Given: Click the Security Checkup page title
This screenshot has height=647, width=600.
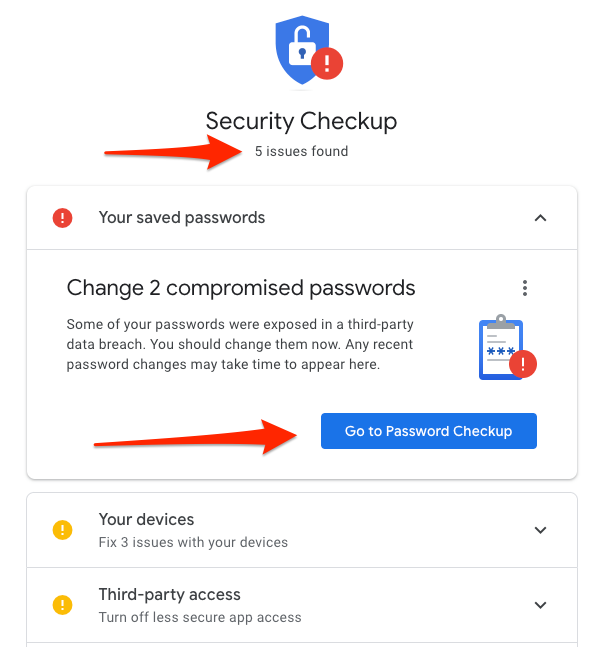Looking at the screenshot, I should [301, 121].
